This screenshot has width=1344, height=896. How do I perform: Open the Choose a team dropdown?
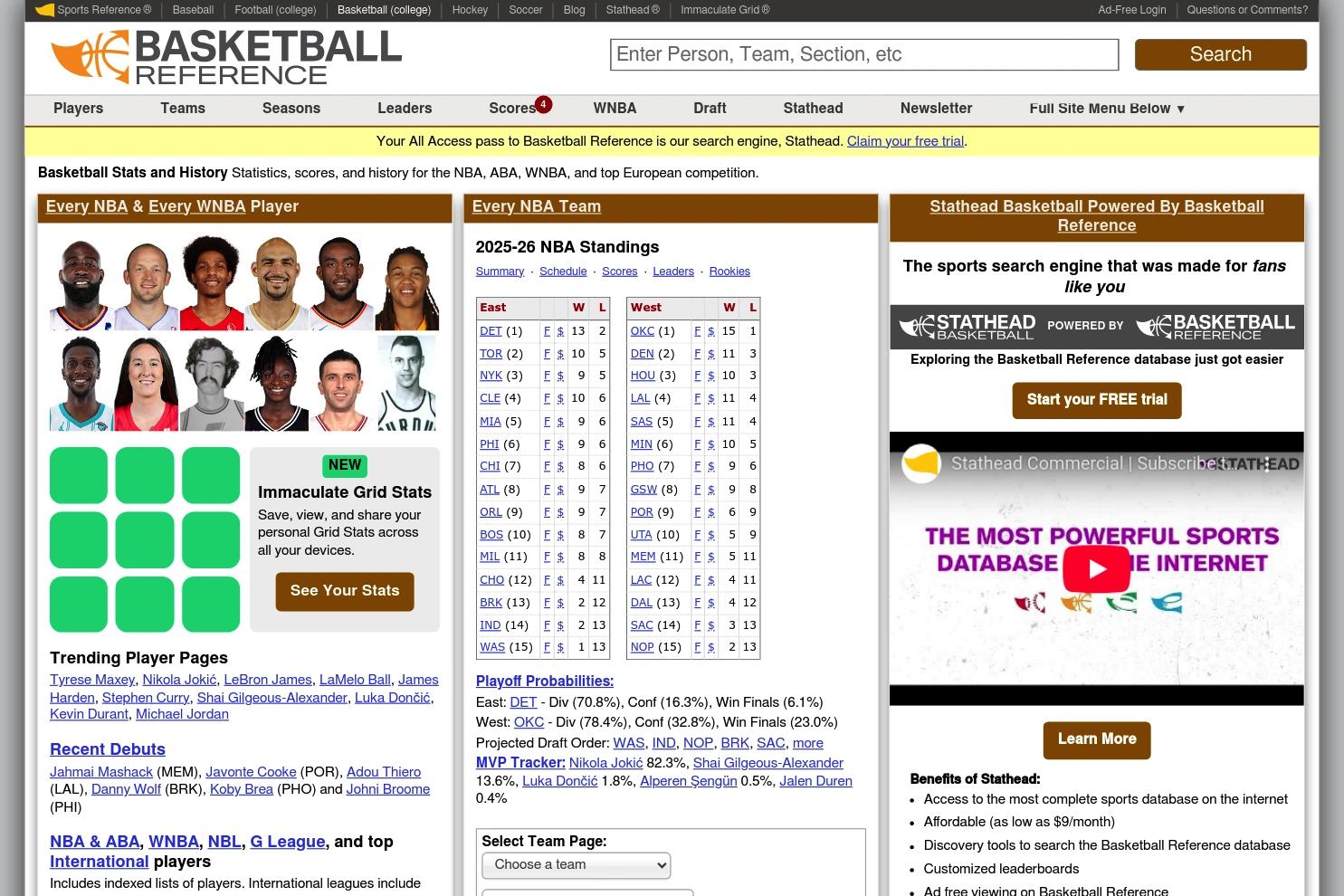[576, 865]
